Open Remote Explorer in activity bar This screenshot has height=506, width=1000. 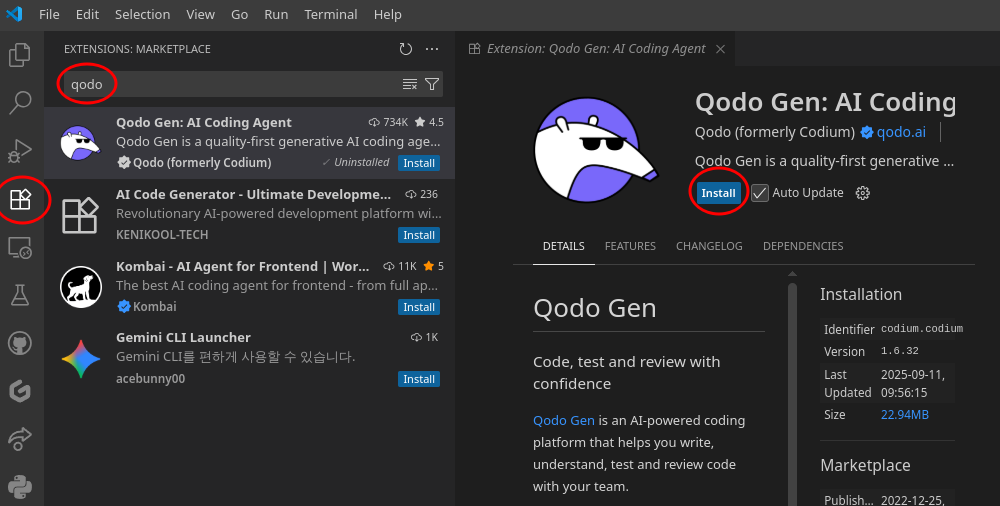(20, 247)
